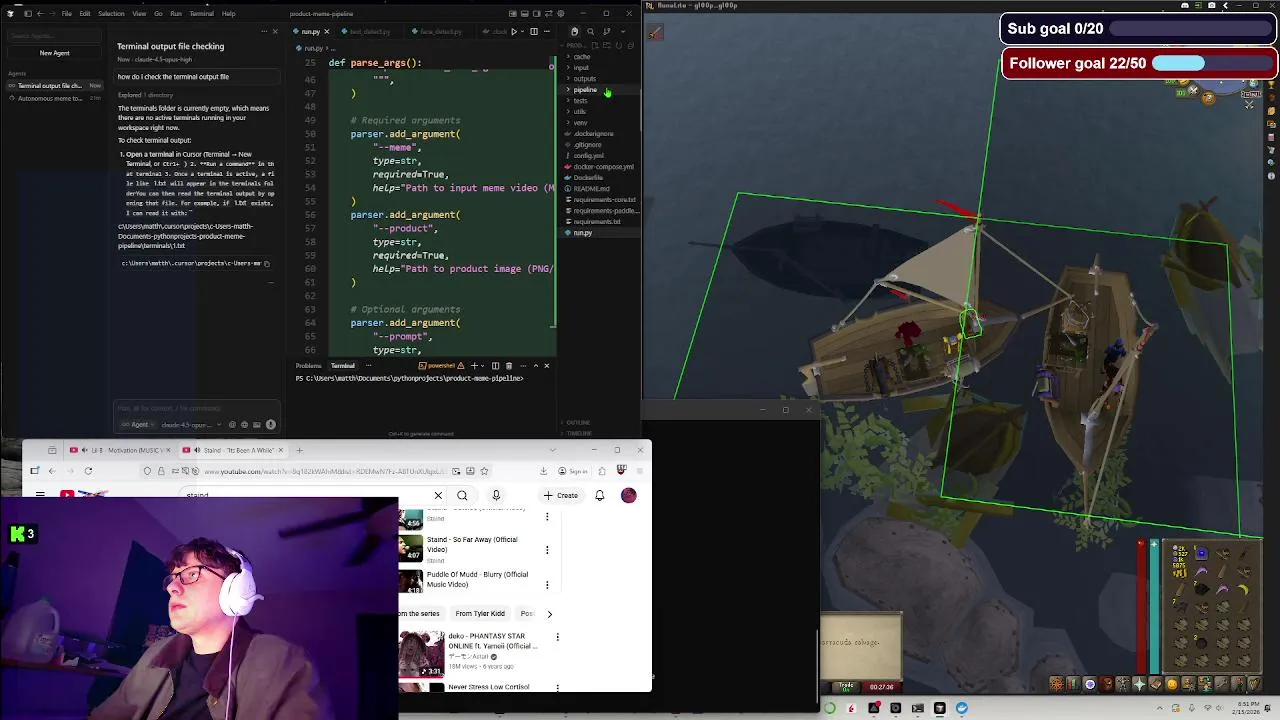This screenshot has height=720, width=1280.
Task: Search by voice with microphone icon
Action: 496,495
